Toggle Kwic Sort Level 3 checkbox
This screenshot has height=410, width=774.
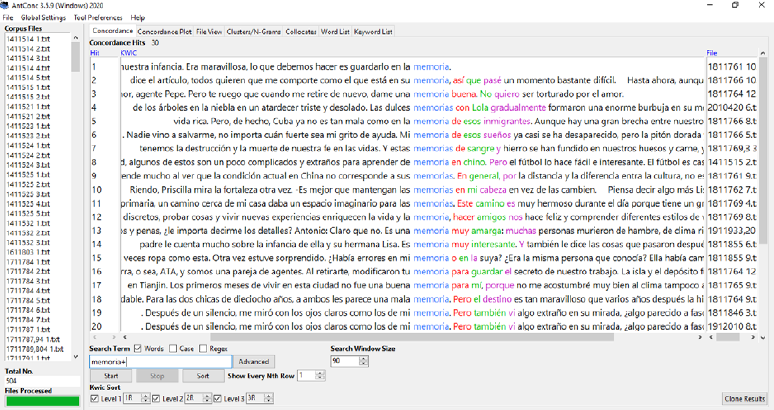pos(216,399)
